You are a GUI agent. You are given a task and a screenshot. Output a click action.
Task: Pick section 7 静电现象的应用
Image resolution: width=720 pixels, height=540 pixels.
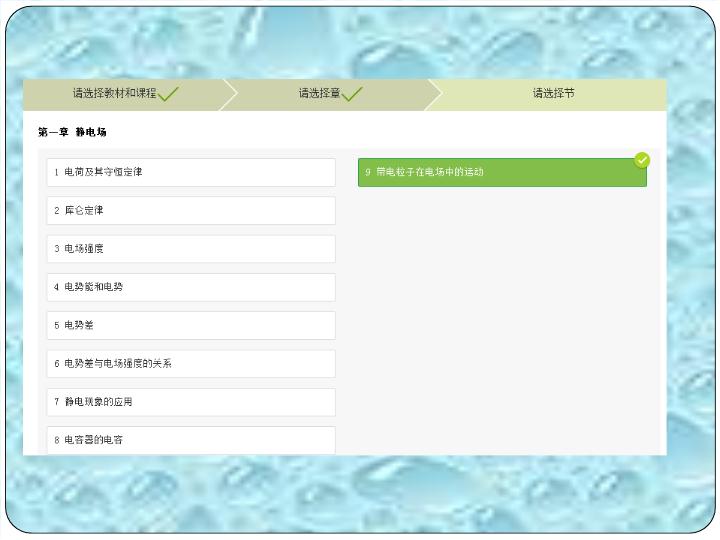[191, 402]
